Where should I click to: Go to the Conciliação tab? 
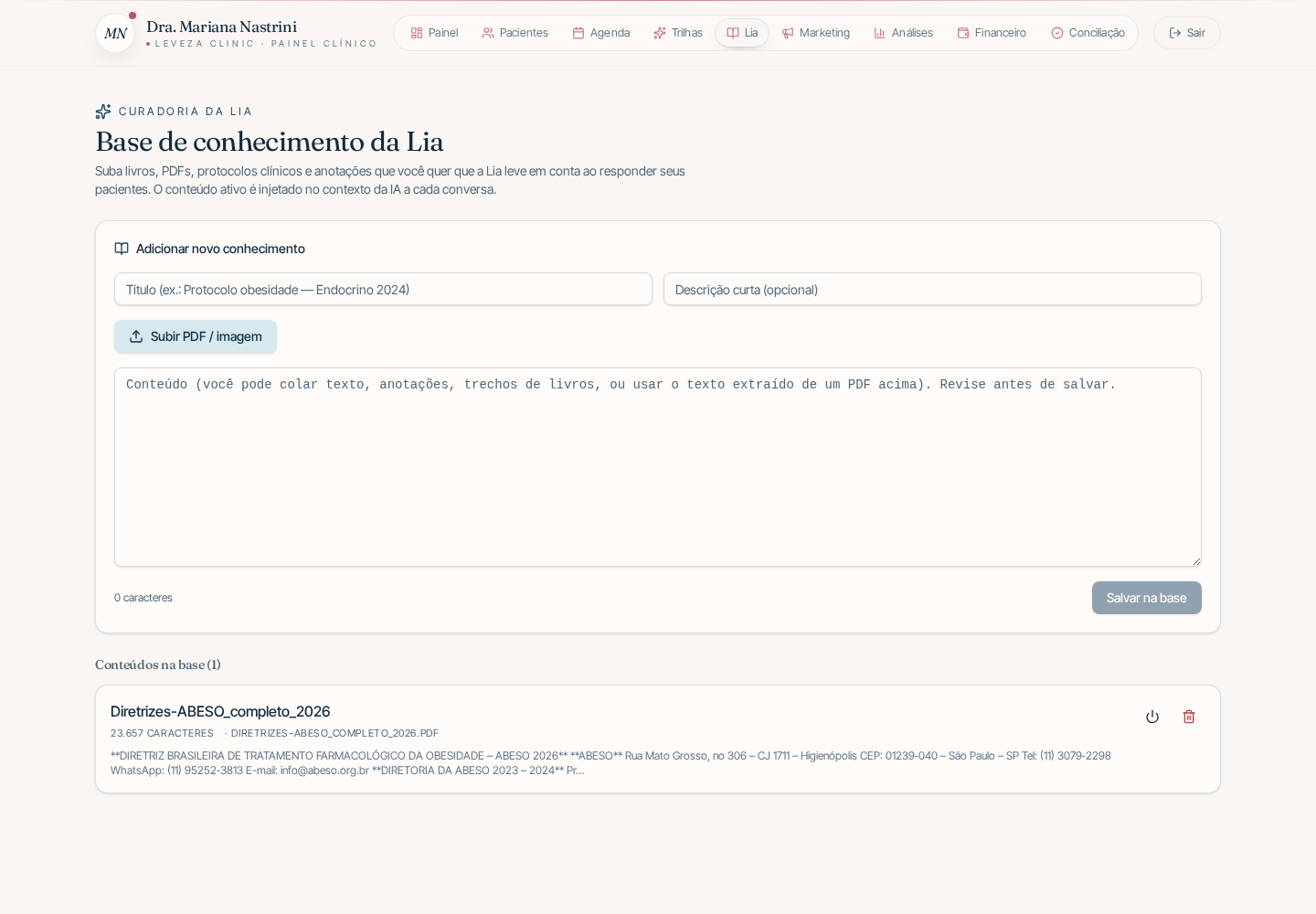1088,33
